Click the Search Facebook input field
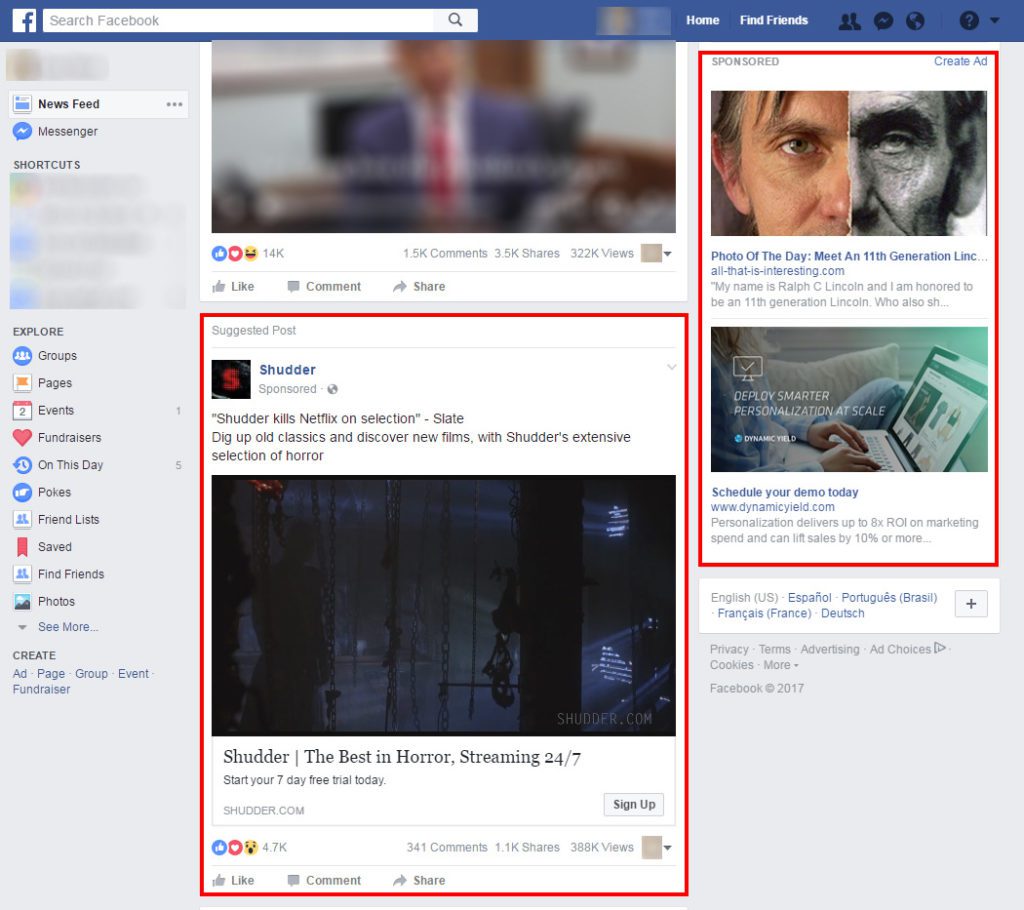 238,20
